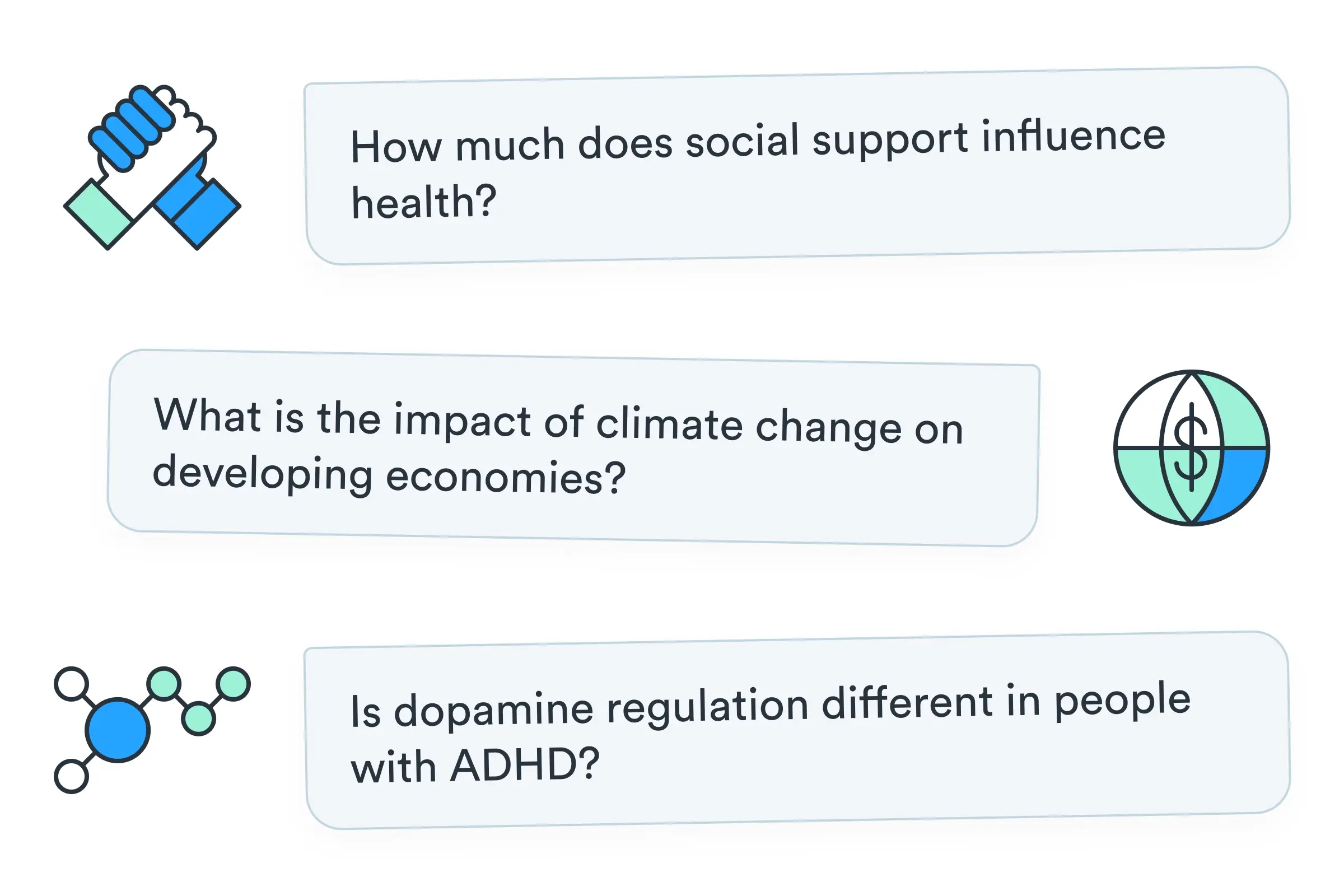This screenshot has height=896, width=1344.
Task: Click the molecule network icon
Action: pos(152,730)
